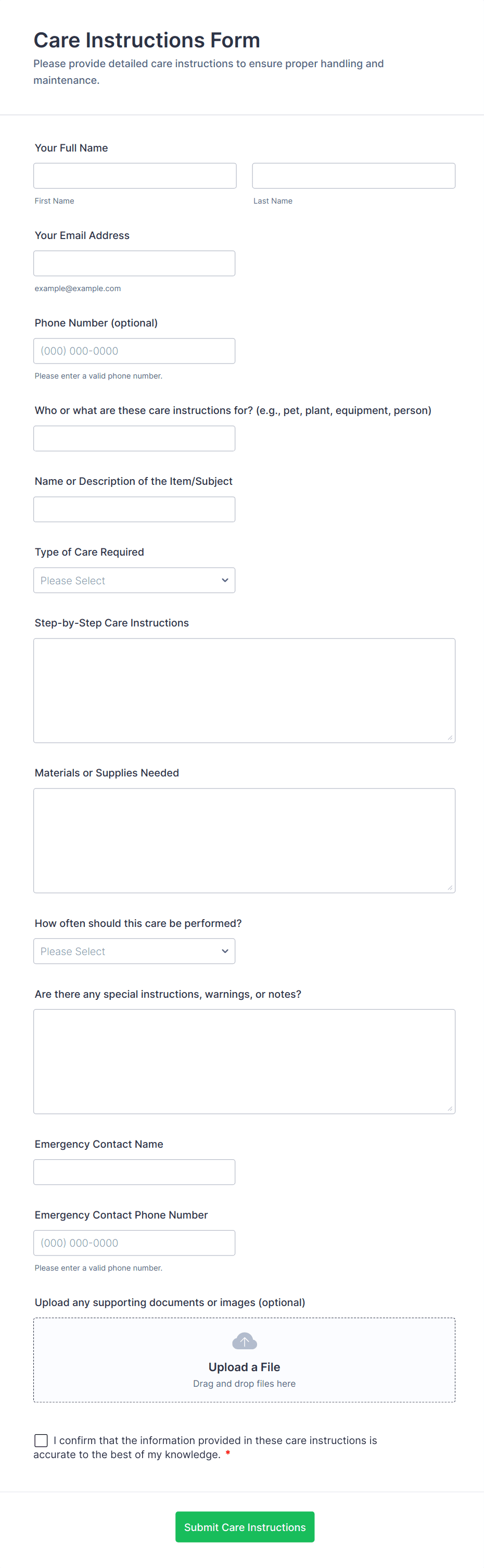Focus the special instructions and warnings textarea

point(244,1061)
